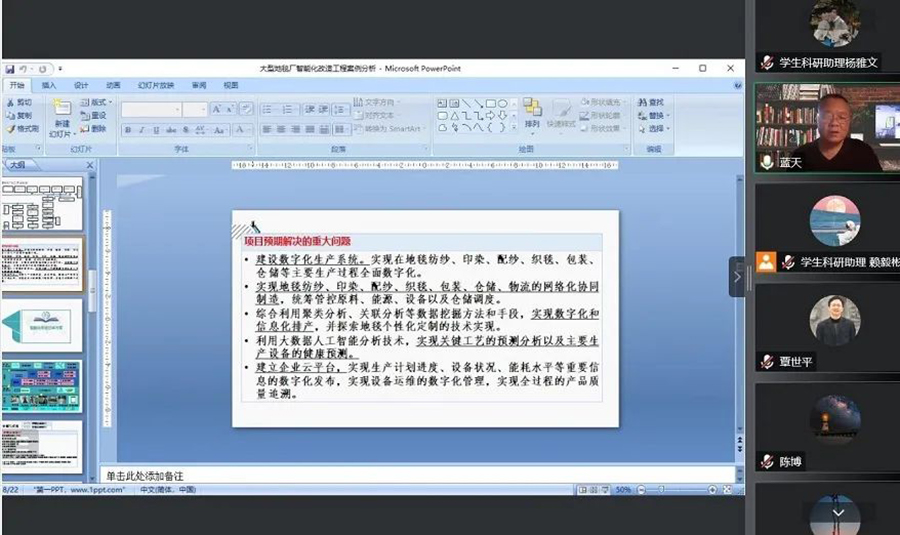
Task: Click the Delete slide (删除) icon
Action: click(x=93, y=129)
